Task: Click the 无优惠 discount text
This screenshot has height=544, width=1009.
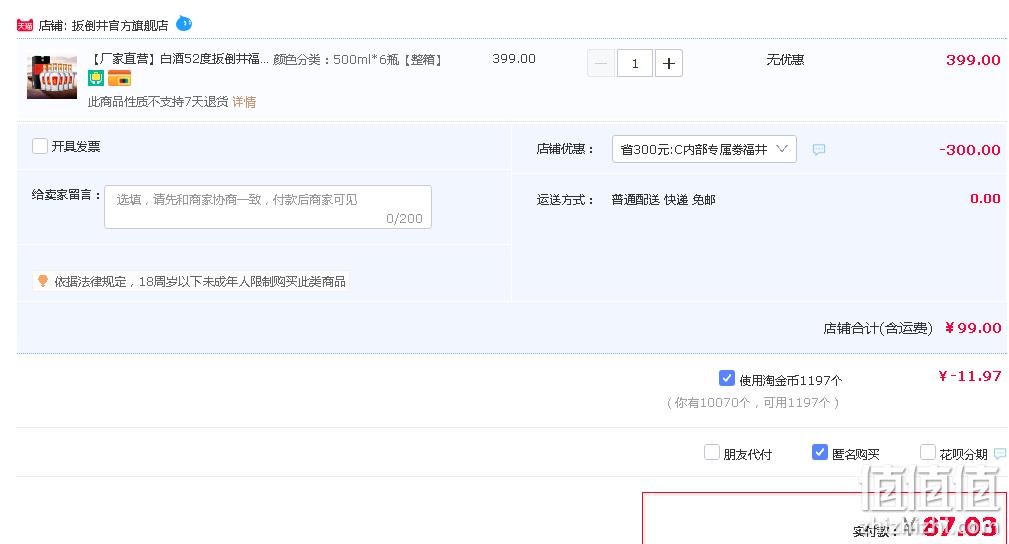Action: [785, 59]
